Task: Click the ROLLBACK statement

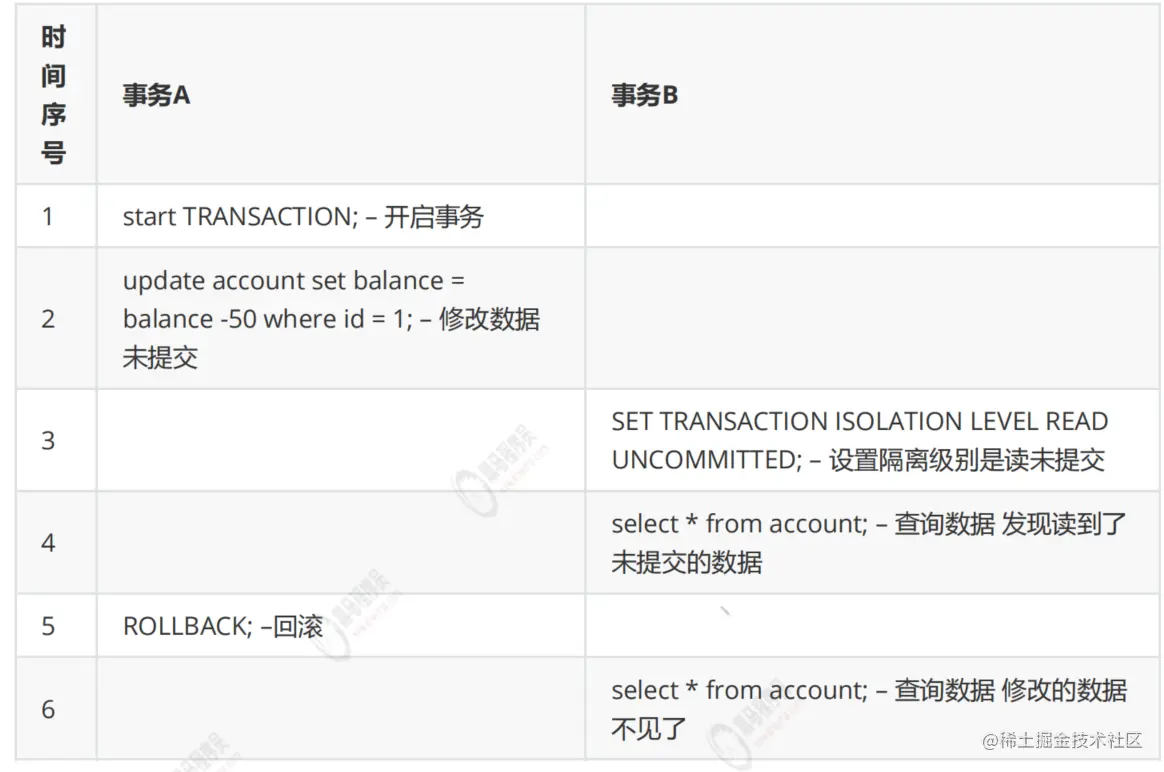Action: point(222,626)
